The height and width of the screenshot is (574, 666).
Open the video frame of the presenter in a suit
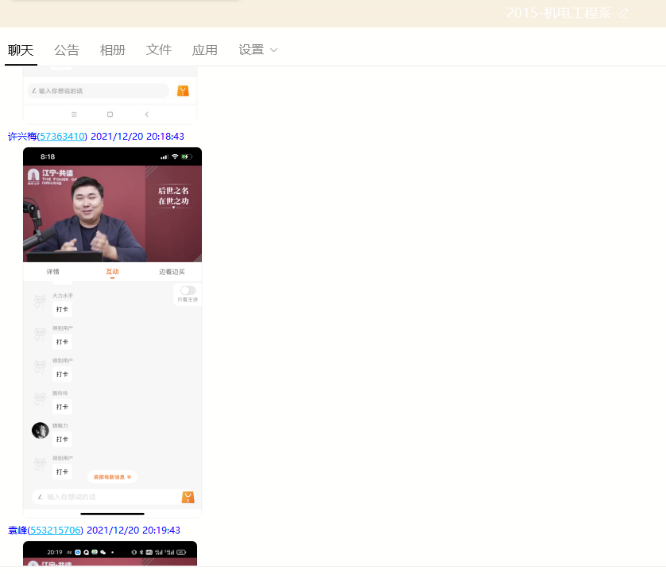pos(112,213)
